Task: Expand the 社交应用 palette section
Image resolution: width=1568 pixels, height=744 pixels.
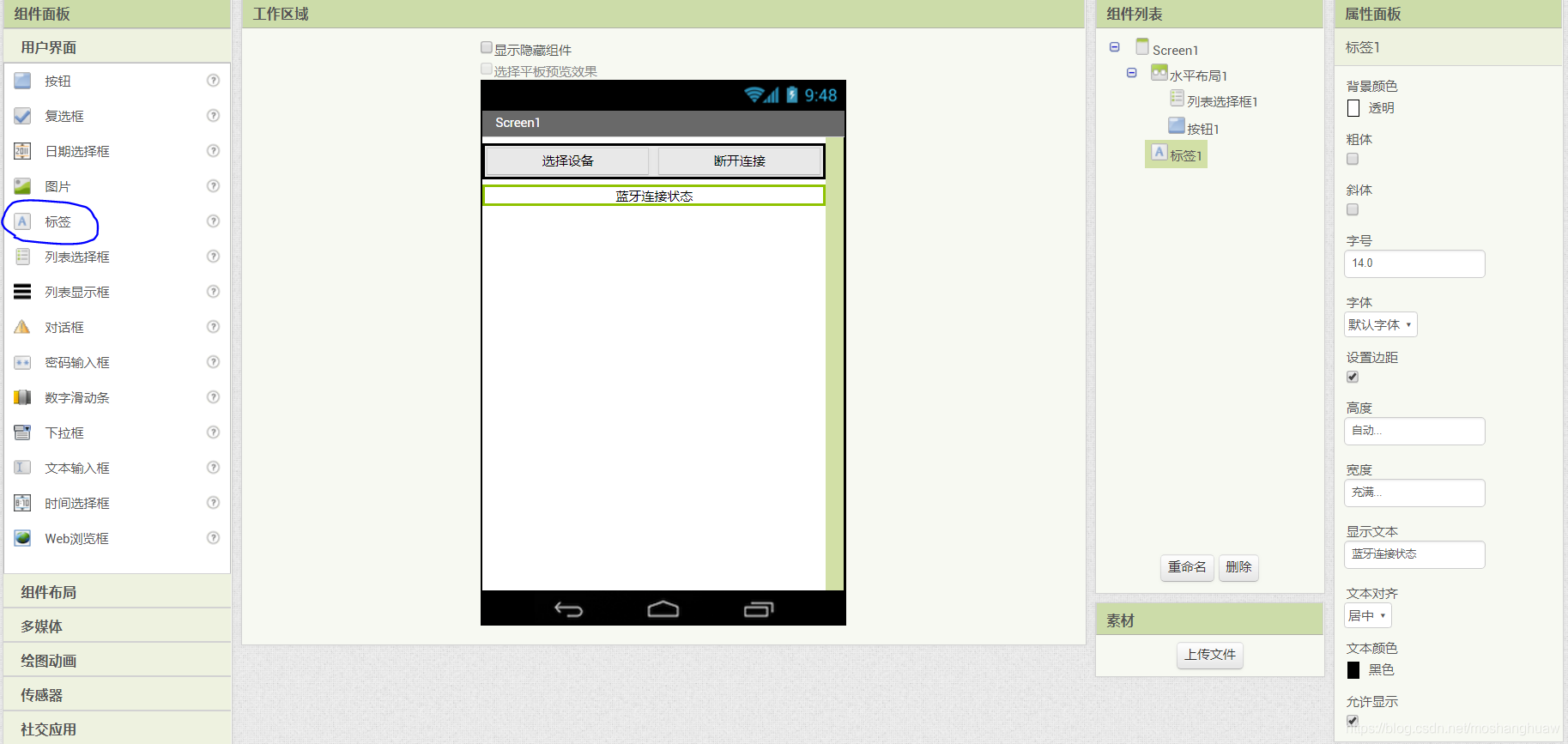Action: (117, 729)
